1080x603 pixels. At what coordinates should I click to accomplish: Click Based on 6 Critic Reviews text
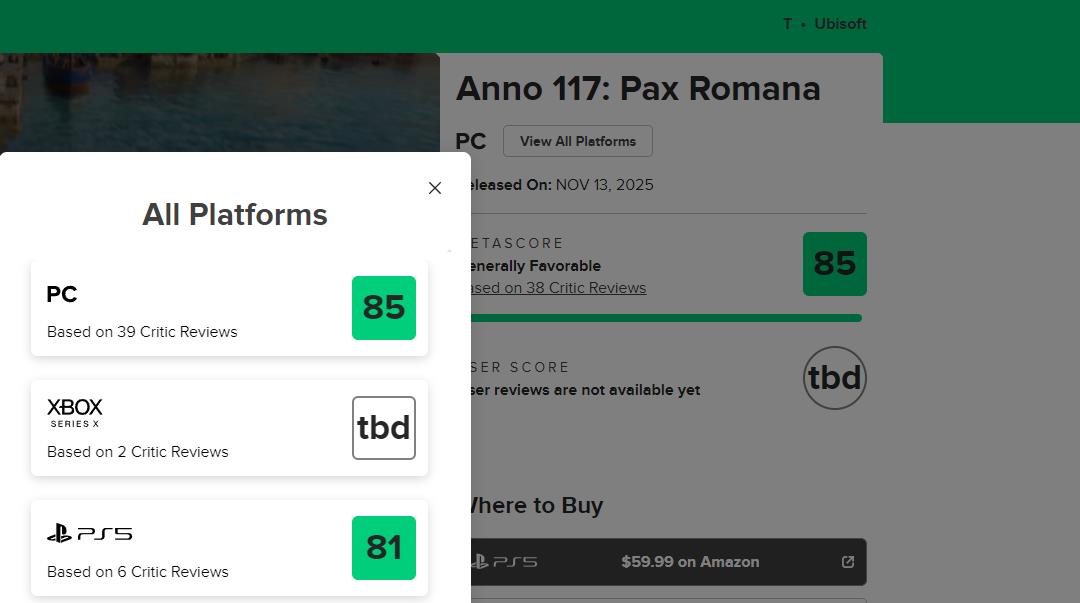tap(138, 572)
